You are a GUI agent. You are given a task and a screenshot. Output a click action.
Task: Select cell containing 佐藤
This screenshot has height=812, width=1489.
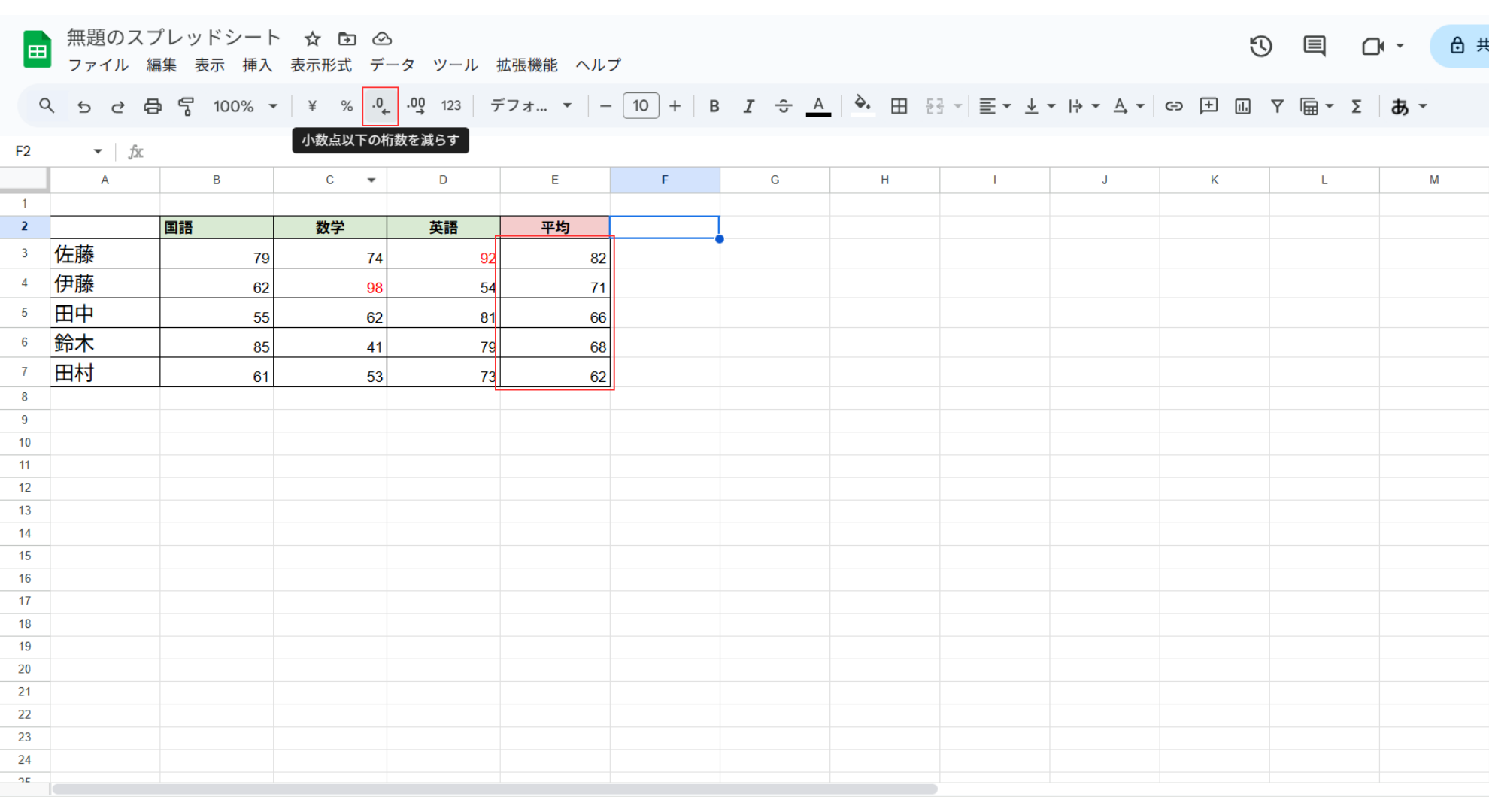(x=105, y=253)
